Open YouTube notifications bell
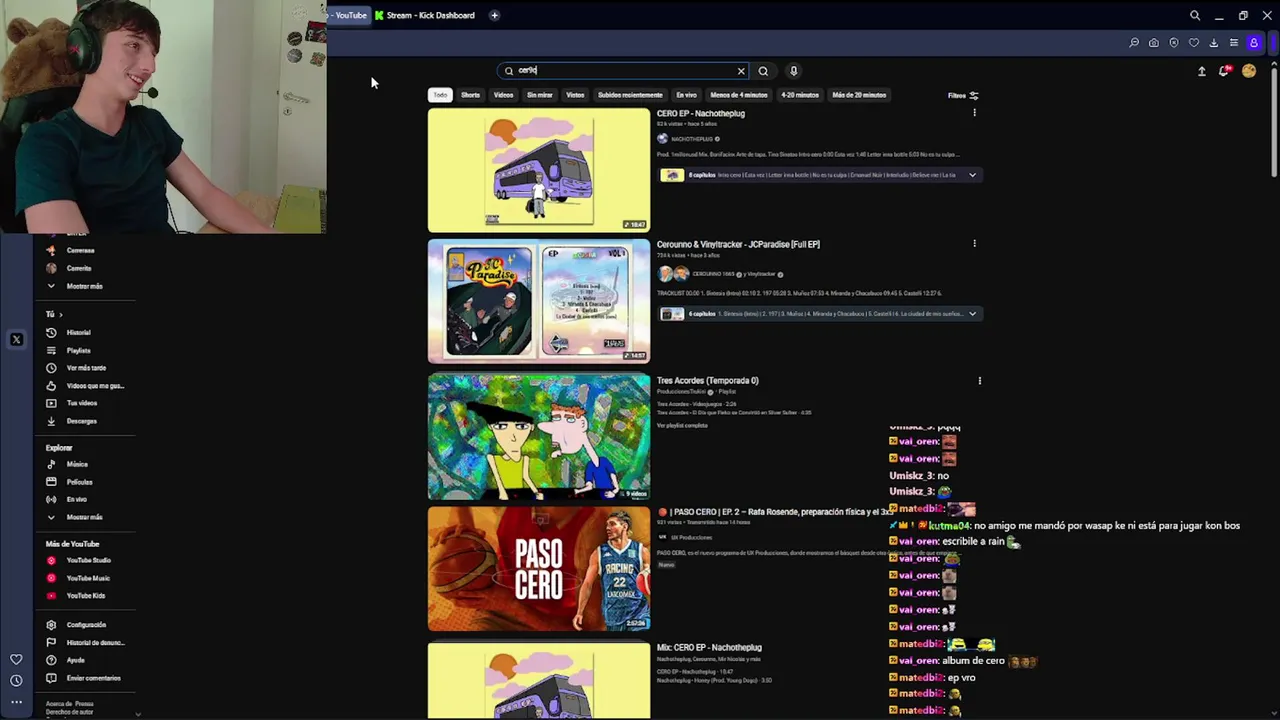Screen dimensions: 1280x720 pyautogui.click(x=1224, y=71)
